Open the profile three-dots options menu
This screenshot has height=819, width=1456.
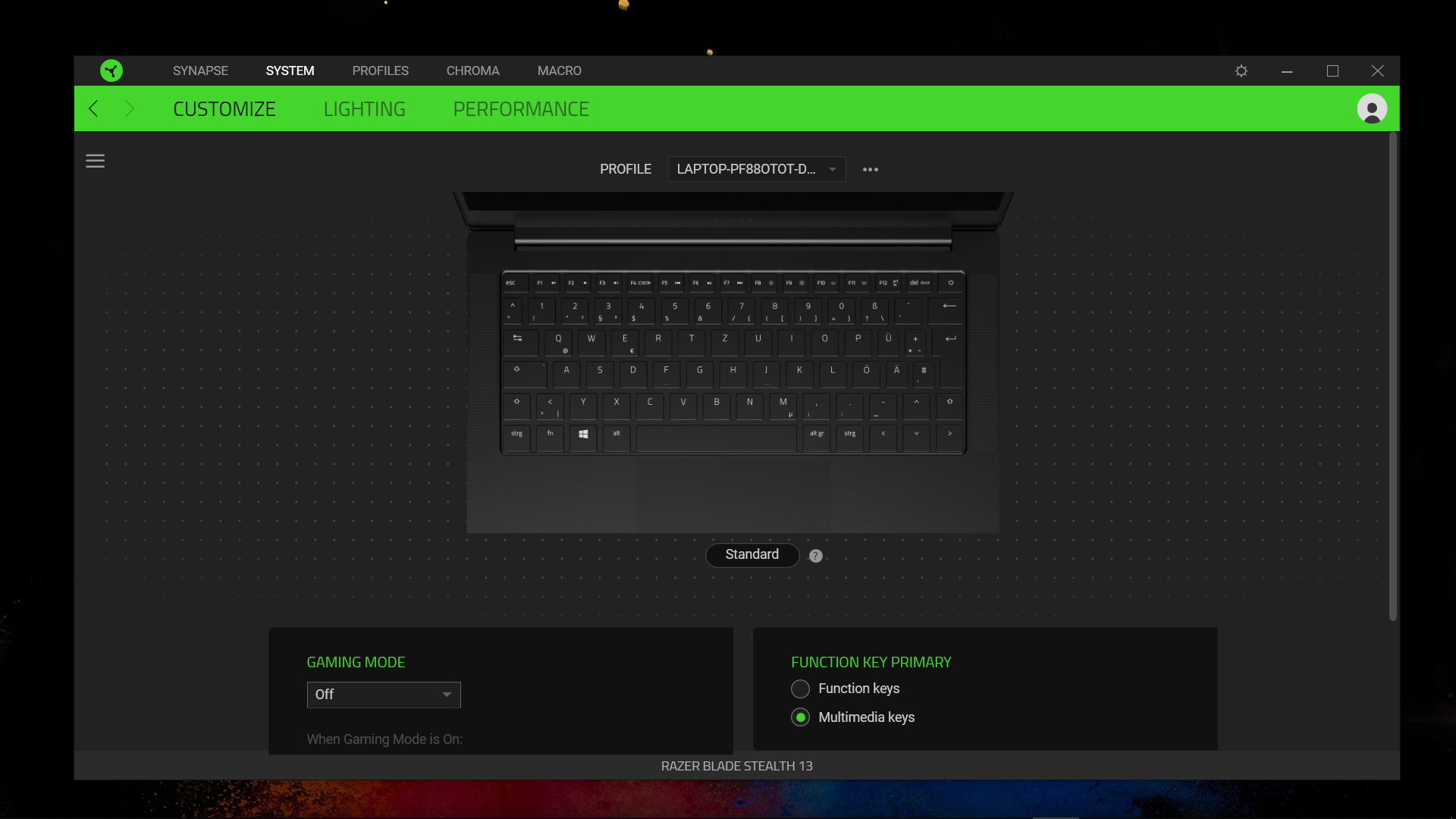871,169
